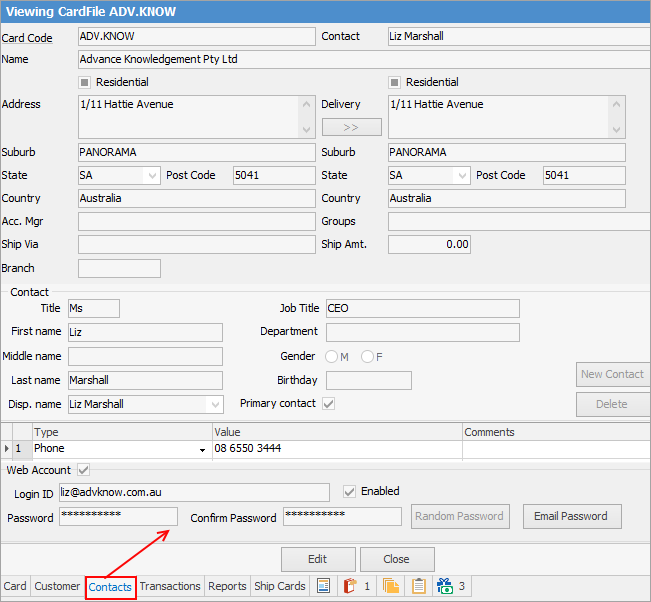The height and width of the screenshot is (602, 651).
Task: Click the yellow stacked folders icon tab
Action: [x=391, y=587]
